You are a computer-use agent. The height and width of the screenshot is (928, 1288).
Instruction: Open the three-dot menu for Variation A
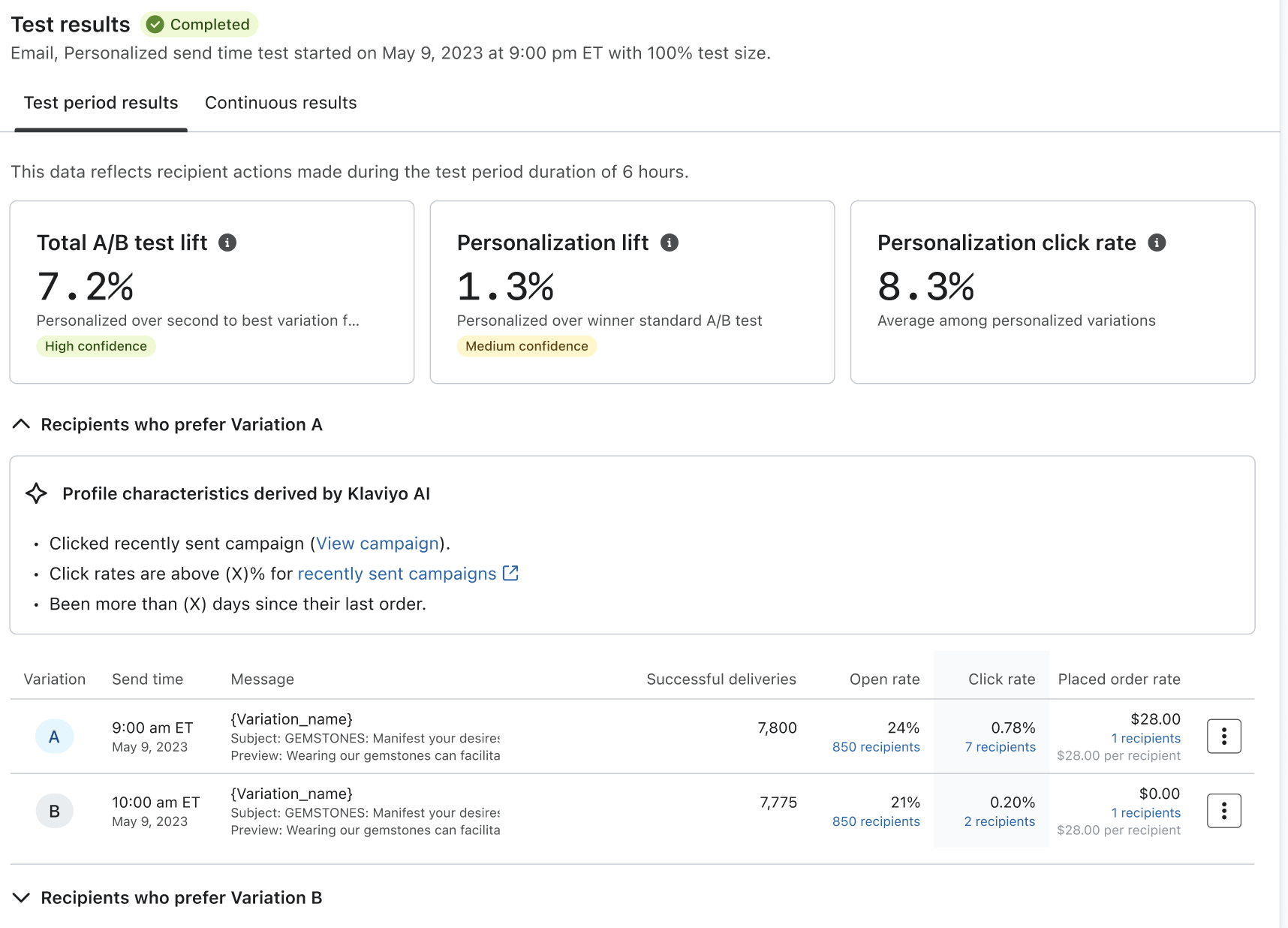click(1223, 736)
